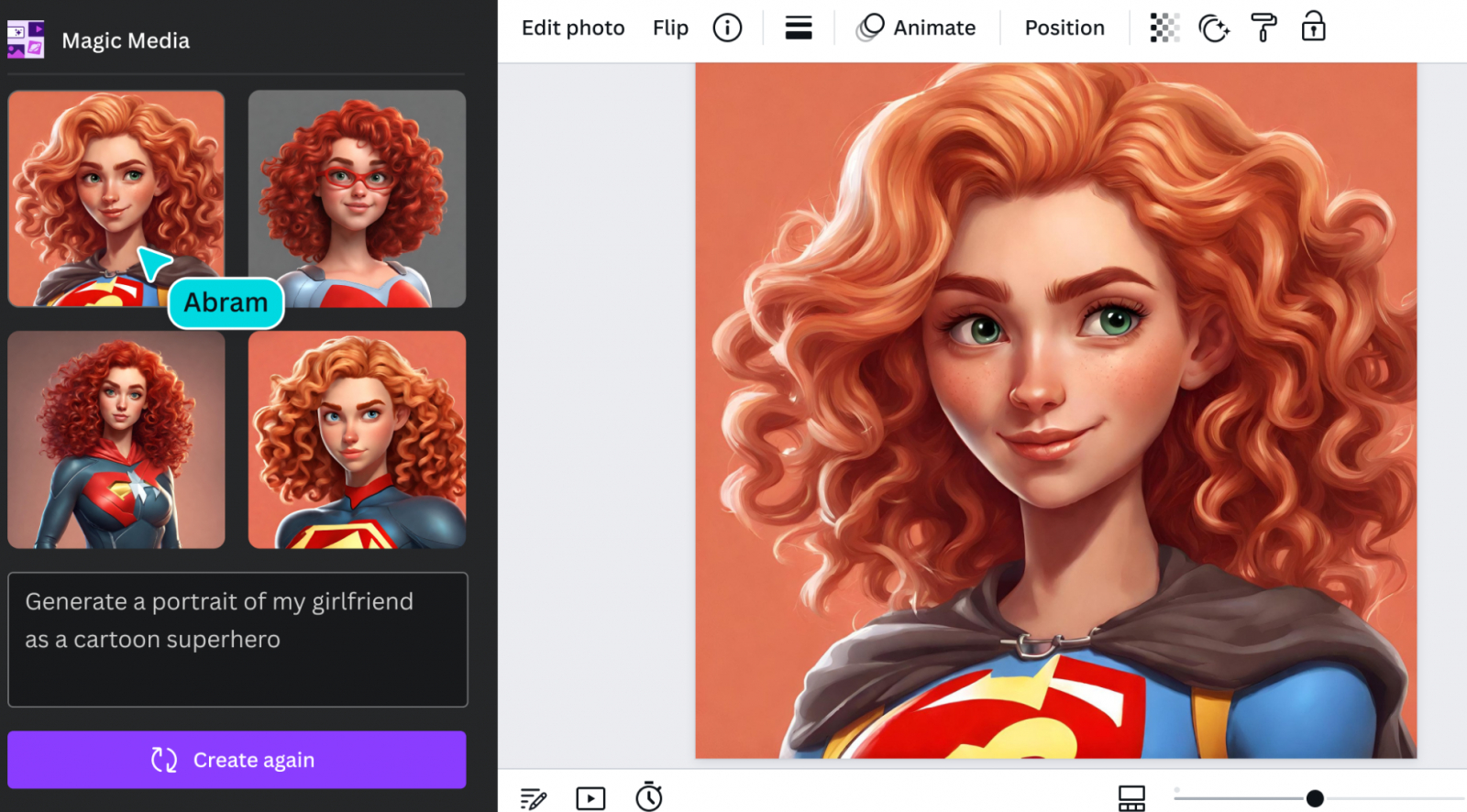Adjust the zoom slider handle
Viewport: 1467px width, 812px height.
point(1315,798)
